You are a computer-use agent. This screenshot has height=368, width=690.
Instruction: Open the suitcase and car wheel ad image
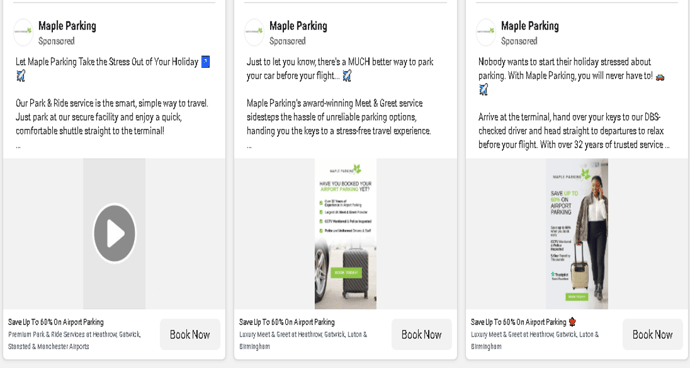(345, 234)
